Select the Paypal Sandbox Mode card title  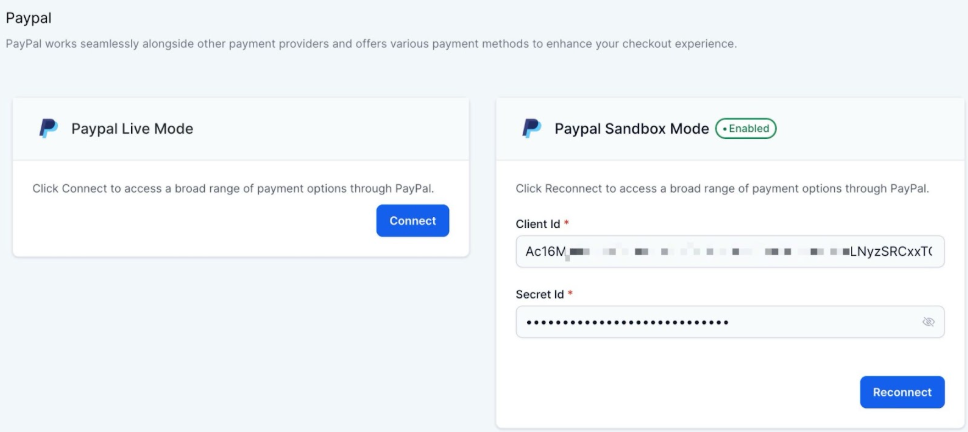[x=631, y=129]
